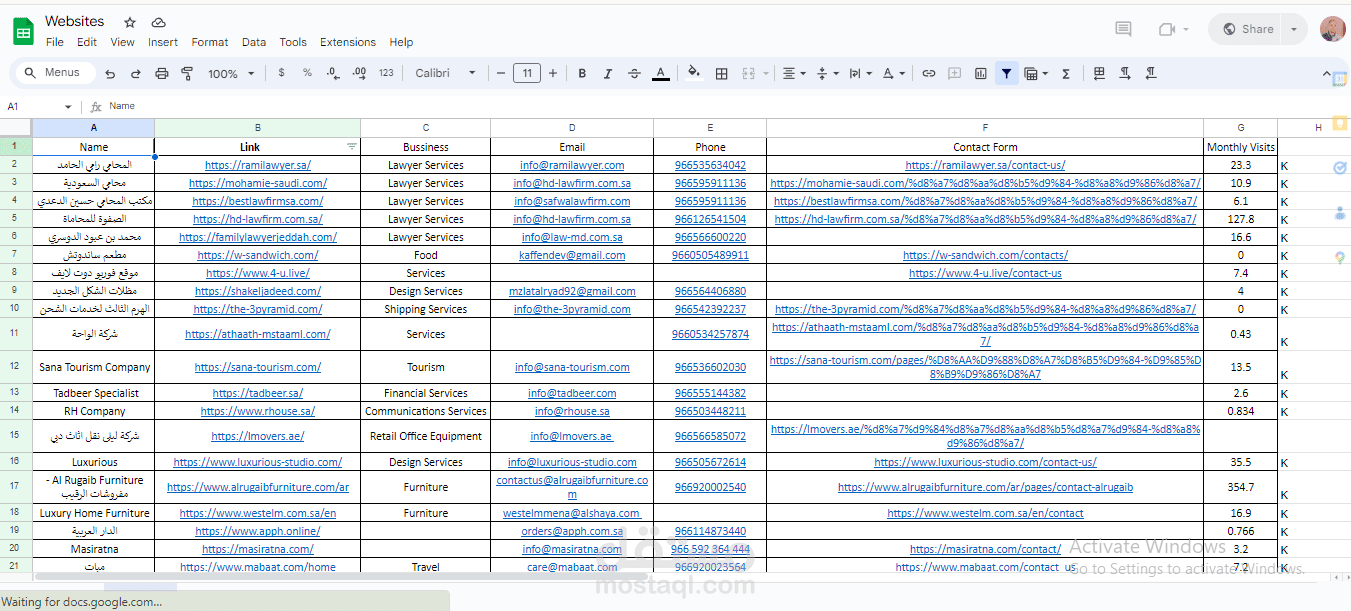Viewport: 1351px width, 611px height.
Task: Open the fill color bucket picker
Action: (x=694, y=73)
